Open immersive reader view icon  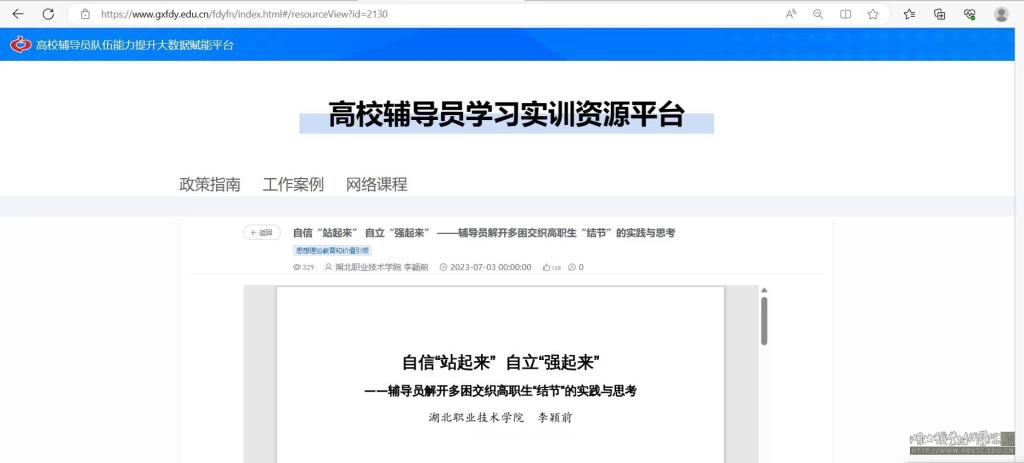click(x=845, y=14)
